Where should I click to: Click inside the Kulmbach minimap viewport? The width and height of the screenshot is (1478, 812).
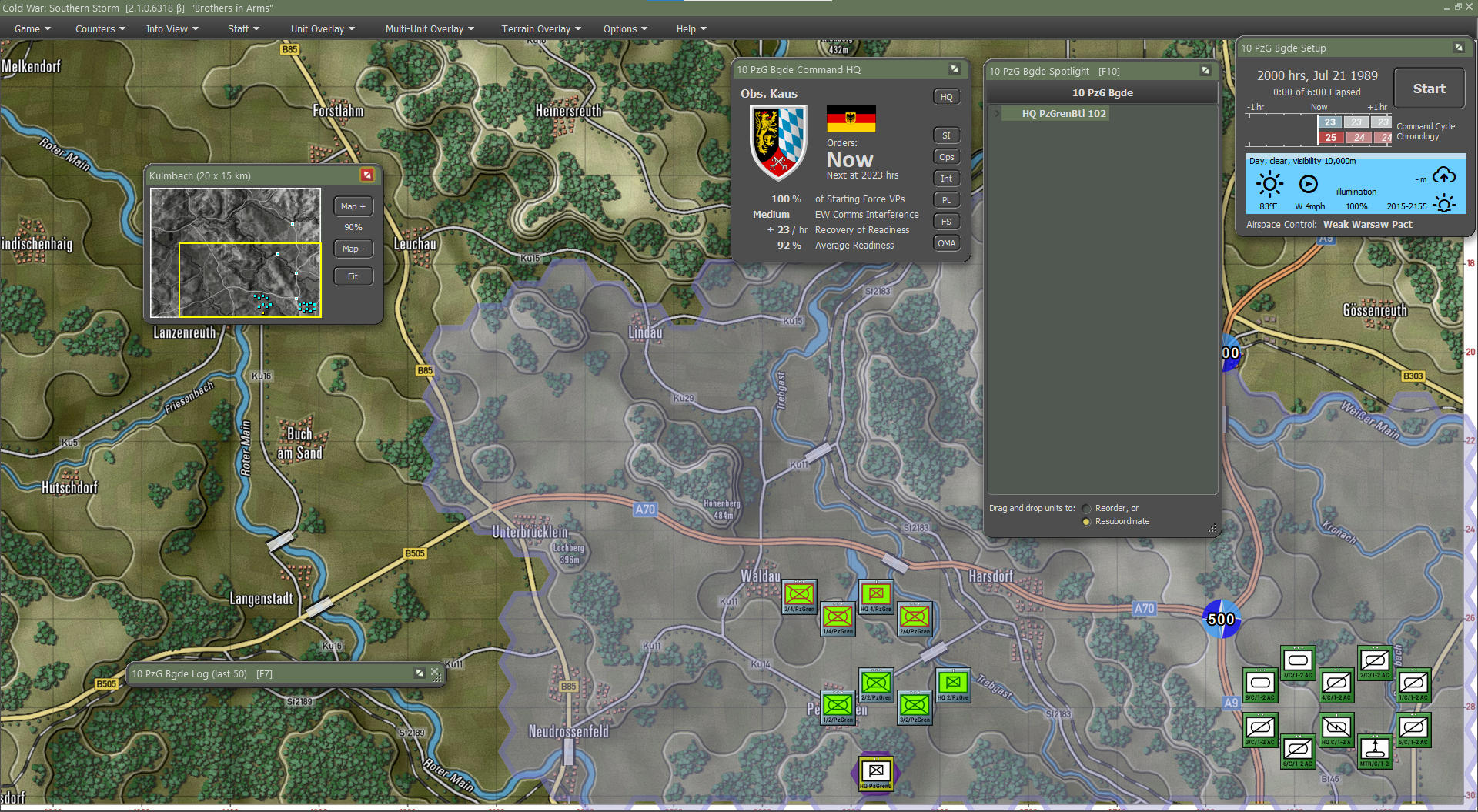[x=249, y=280]
